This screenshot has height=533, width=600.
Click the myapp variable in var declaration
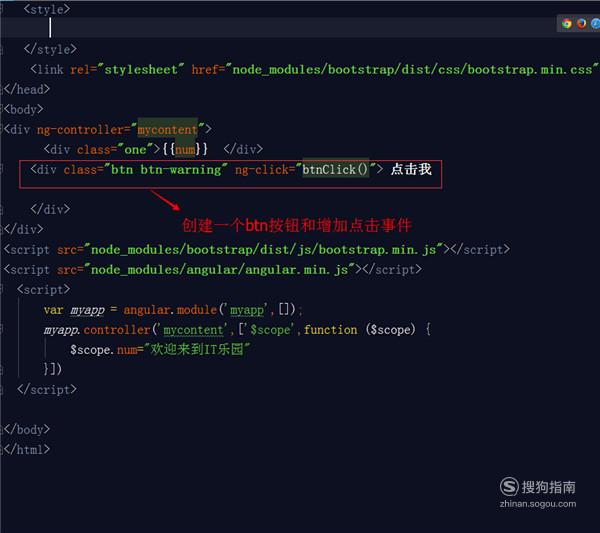[x=87, y=310]
